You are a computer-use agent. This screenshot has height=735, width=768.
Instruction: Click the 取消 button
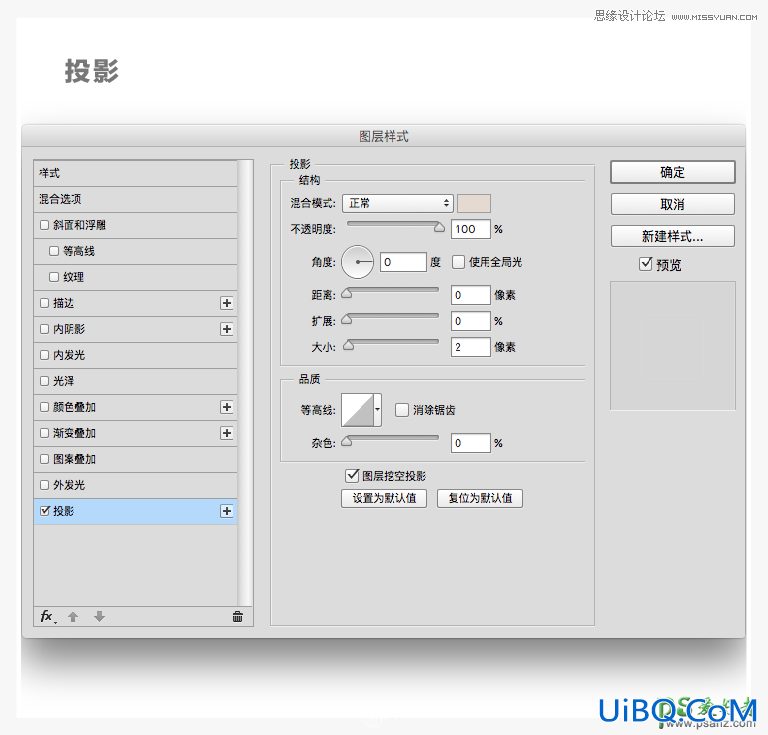tap(672, 204)
